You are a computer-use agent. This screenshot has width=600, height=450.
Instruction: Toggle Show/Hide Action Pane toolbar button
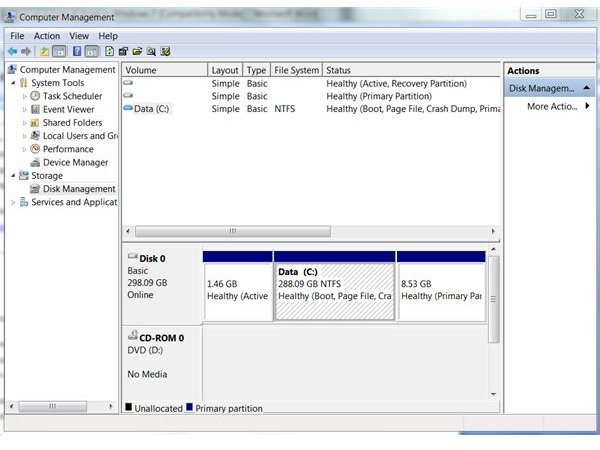coord(92,51)
